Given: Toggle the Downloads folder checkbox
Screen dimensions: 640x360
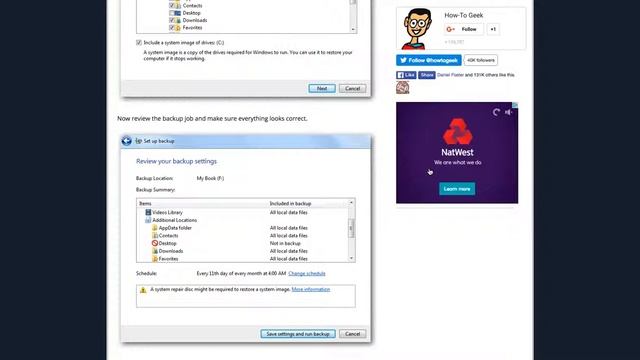Looking at the screenshot, I should (x=172, y=20).
